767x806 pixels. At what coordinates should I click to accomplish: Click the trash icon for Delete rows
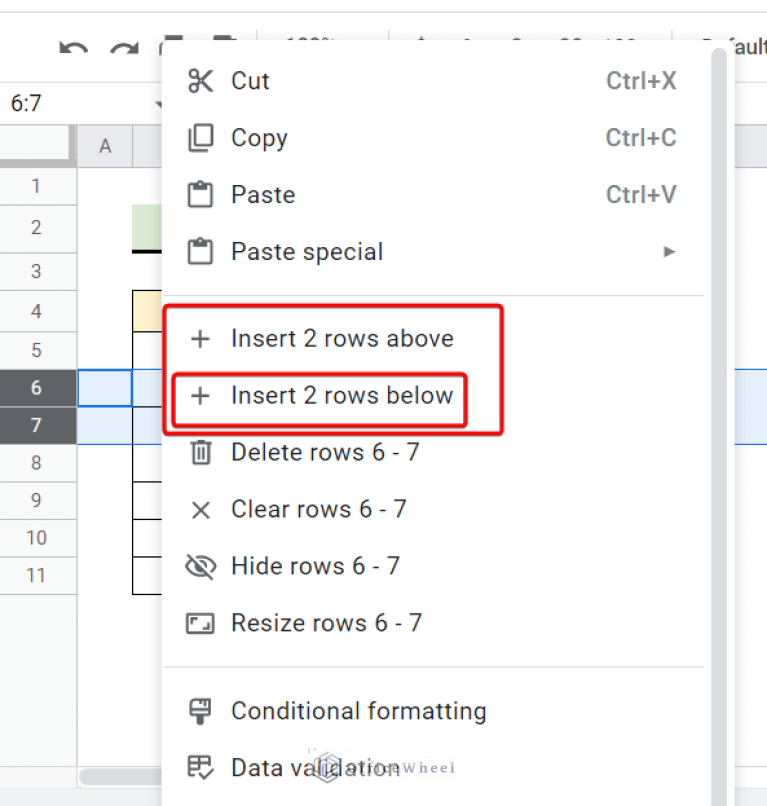tap(201, 453)
